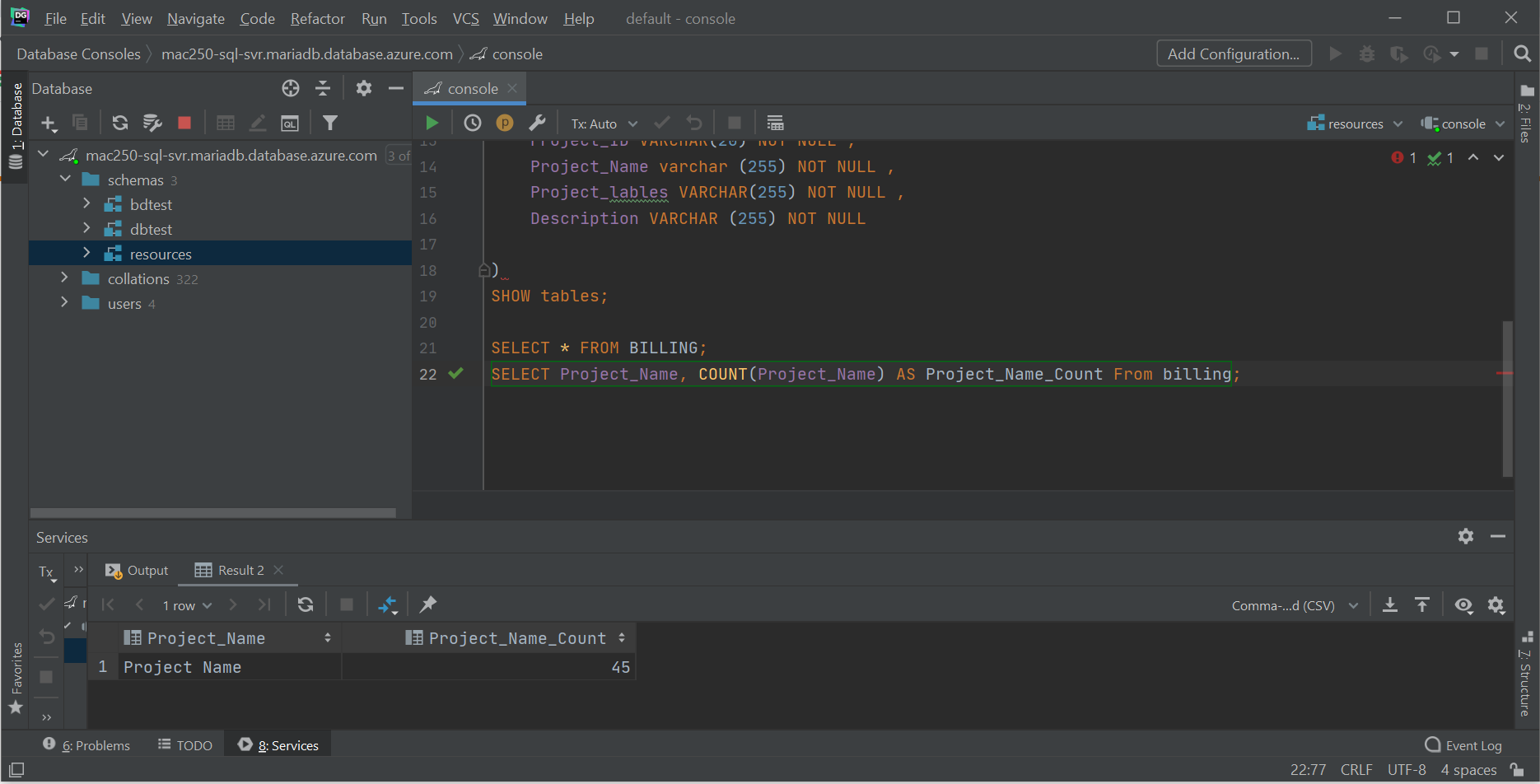Click the search magnifier in top bar
Viewport: 1540px width, 784px height.
point(1523,54)
